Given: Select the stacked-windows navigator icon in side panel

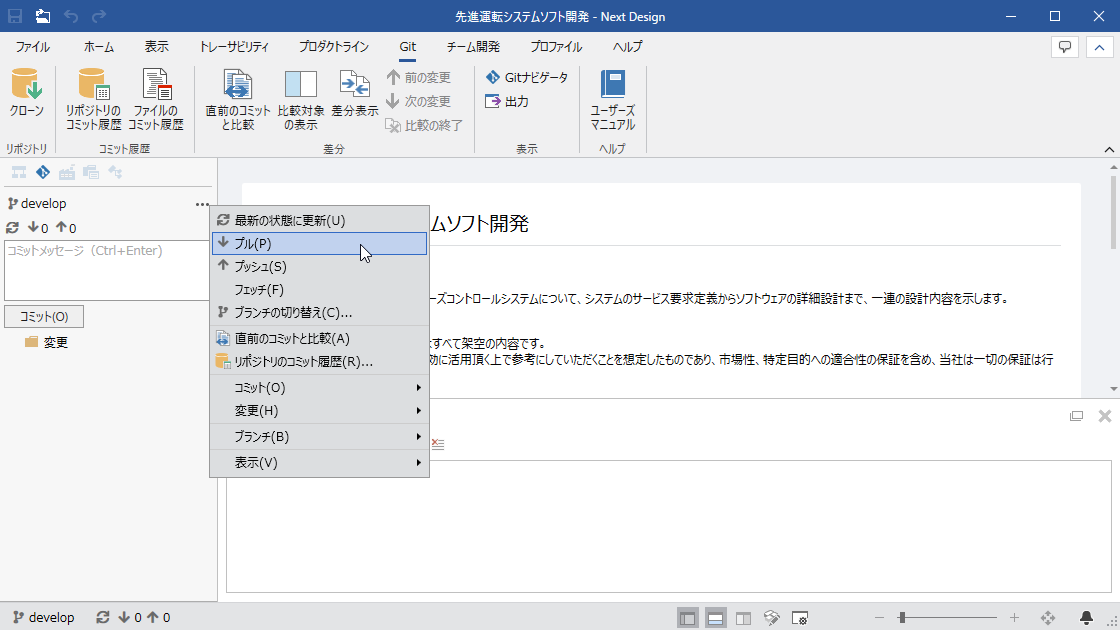Looking at the screenshot, I should tap(91, 172).
